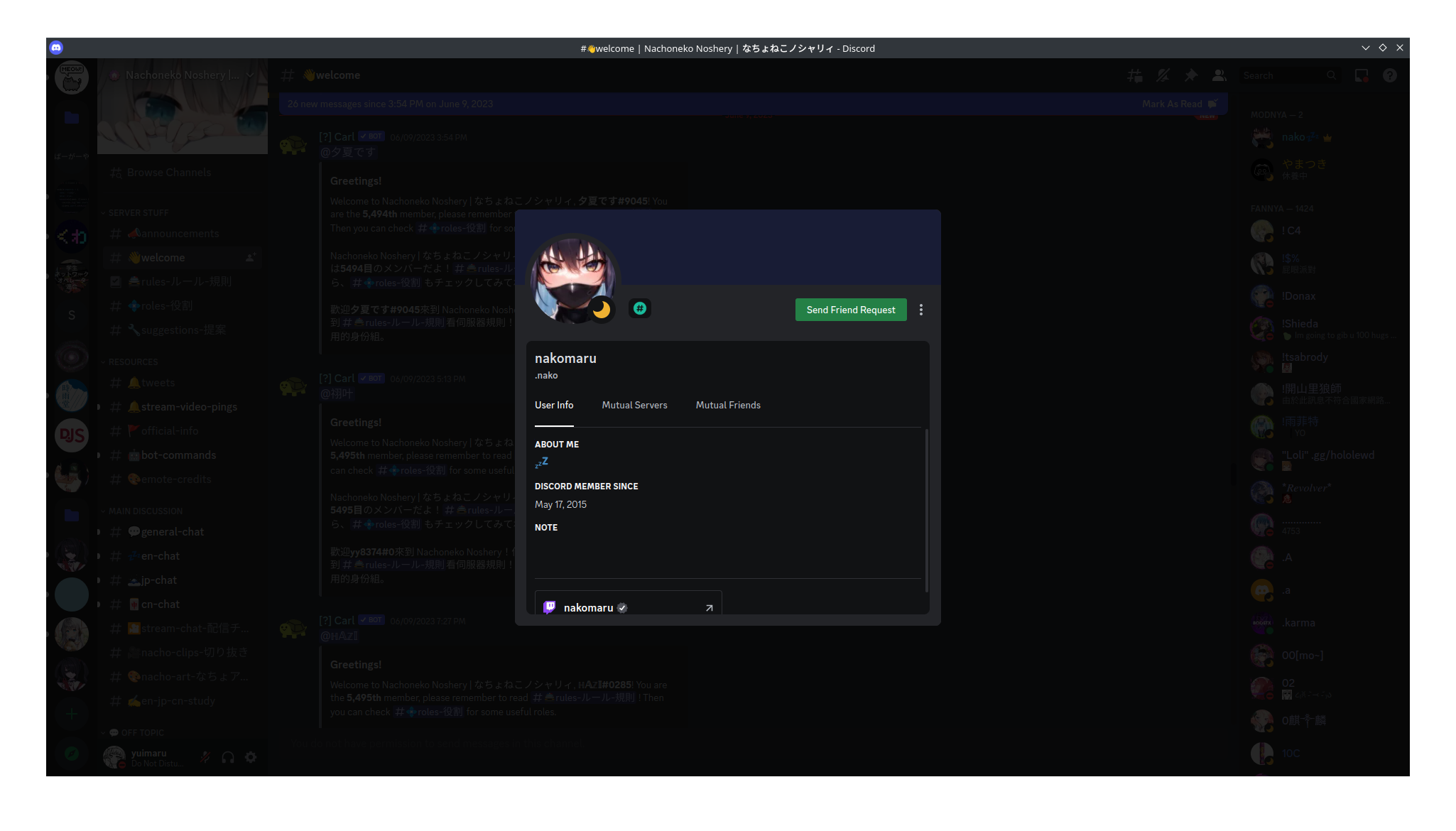Open the profile three-dot more menu
The width and height of the screenshot is (1456, 831).
coord(921,310)
